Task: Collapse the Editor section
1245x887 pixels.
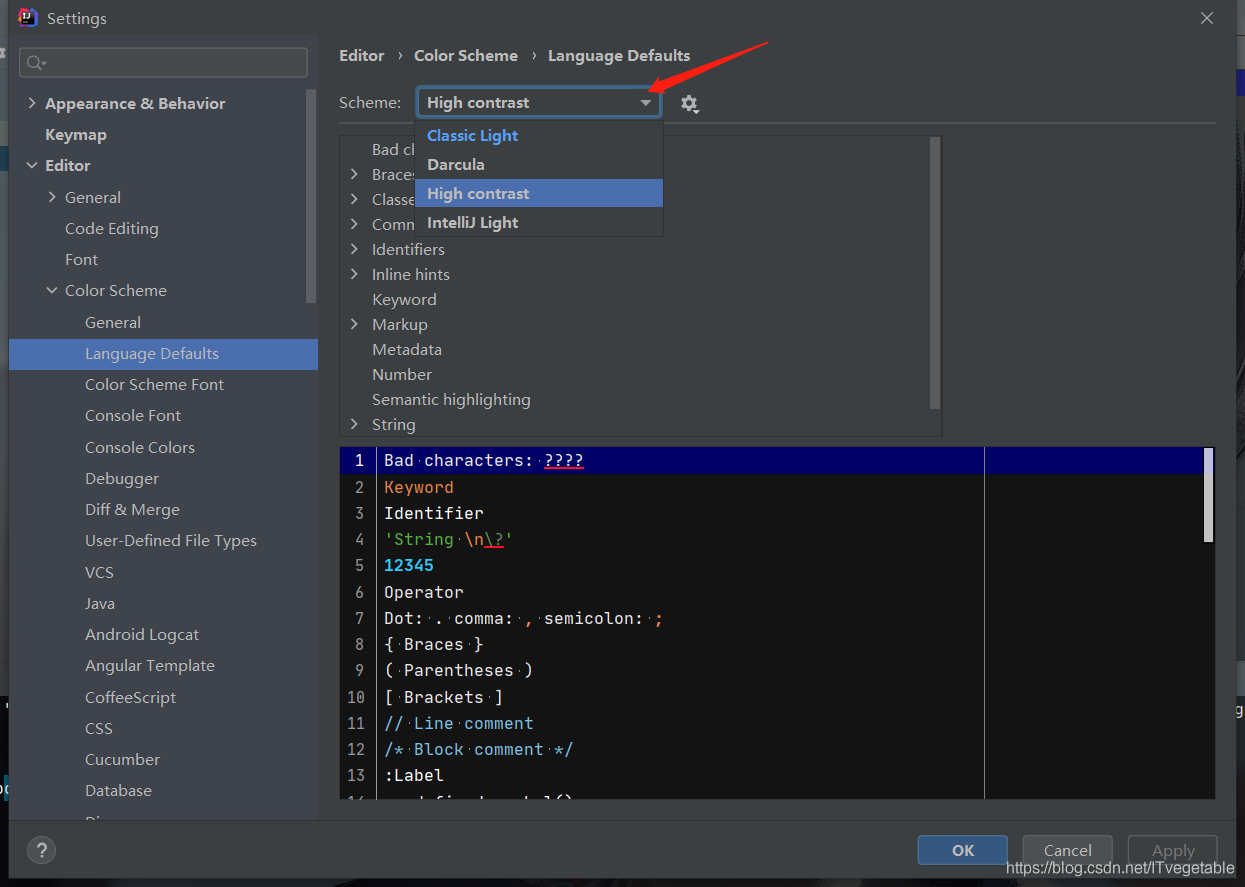Action: click(x=32, y=165)
